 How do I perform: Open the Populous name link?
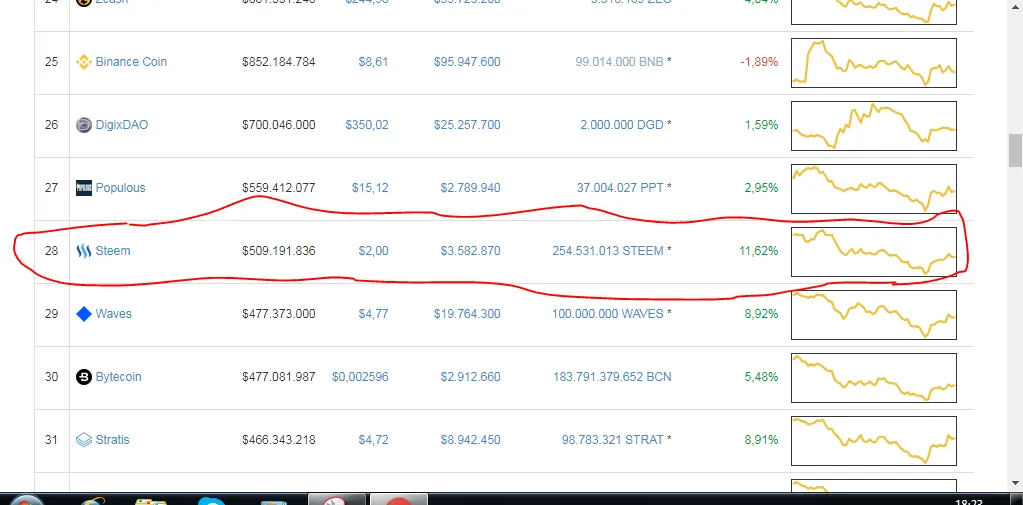click(x=121, y=188)
